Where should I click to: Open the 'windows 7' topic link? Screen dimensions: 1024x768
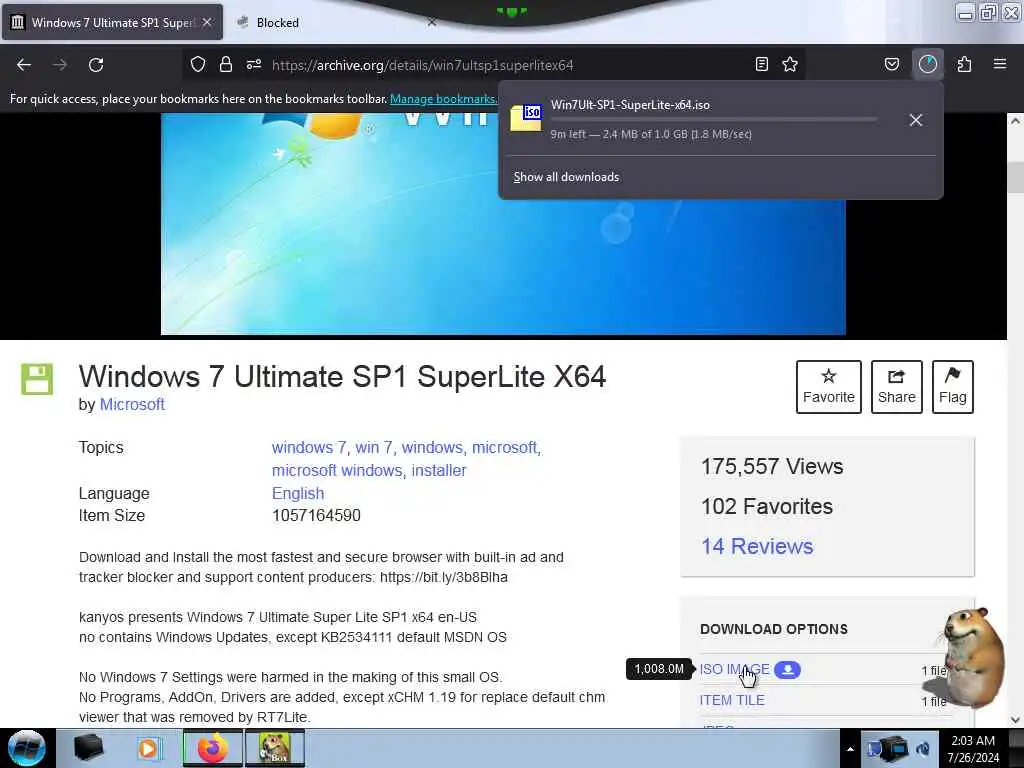pyautogui.click(x=310, y=448)
